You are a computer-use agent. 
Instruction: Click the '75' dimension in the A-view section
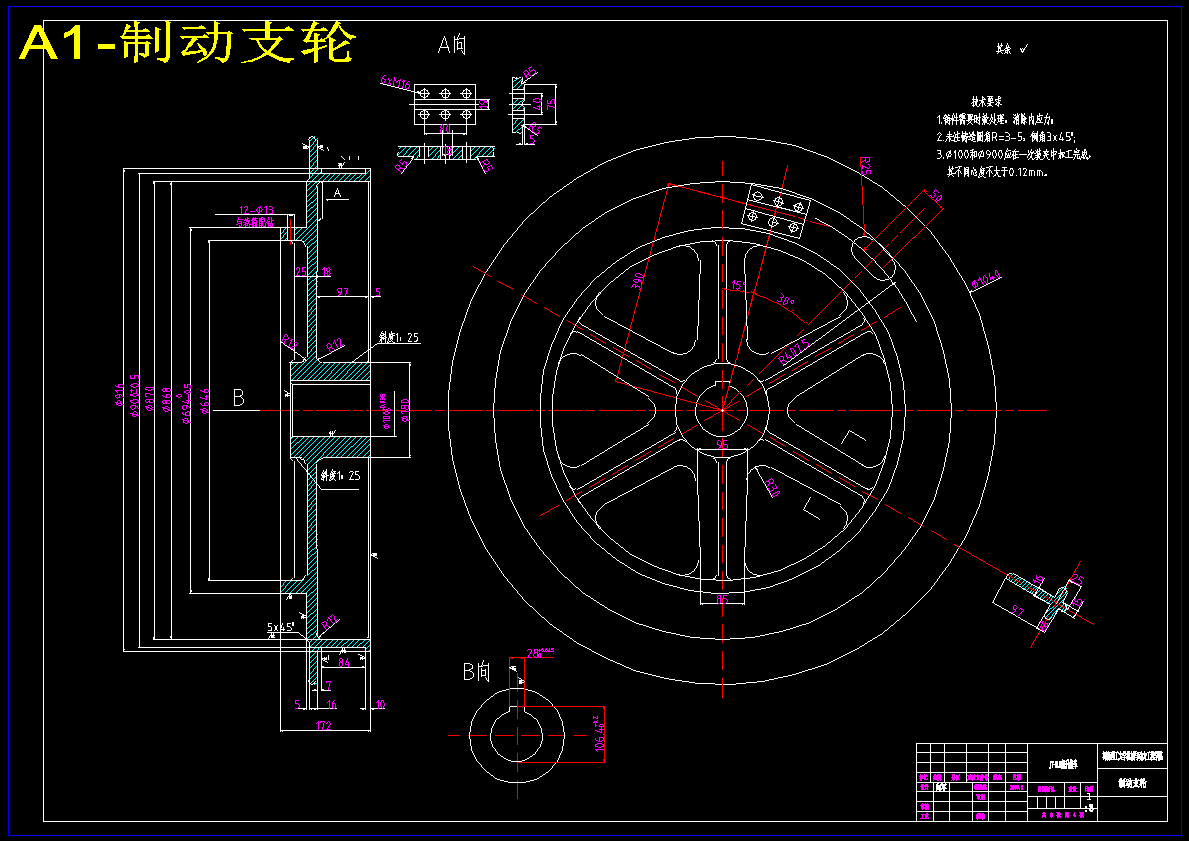pyautogui.click(x=551, y=102)
